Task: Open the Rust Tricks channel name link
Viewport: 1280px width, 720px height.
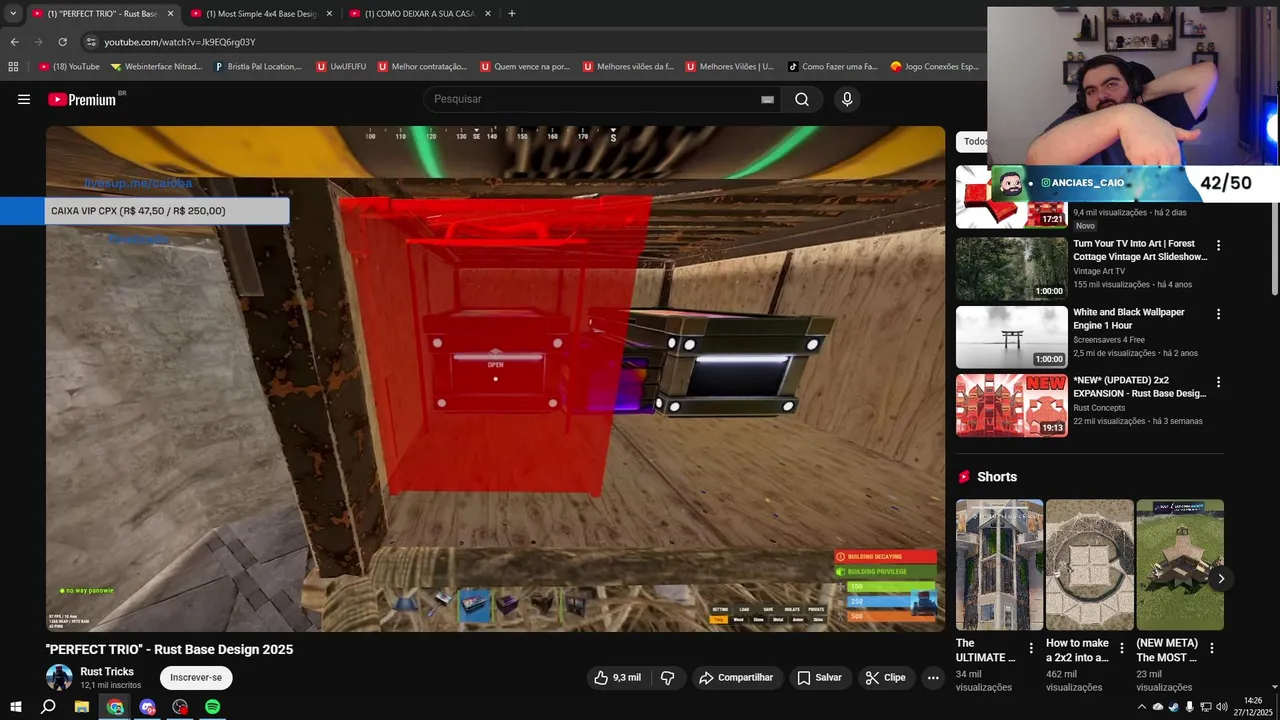Action: [x=107, y=672]
